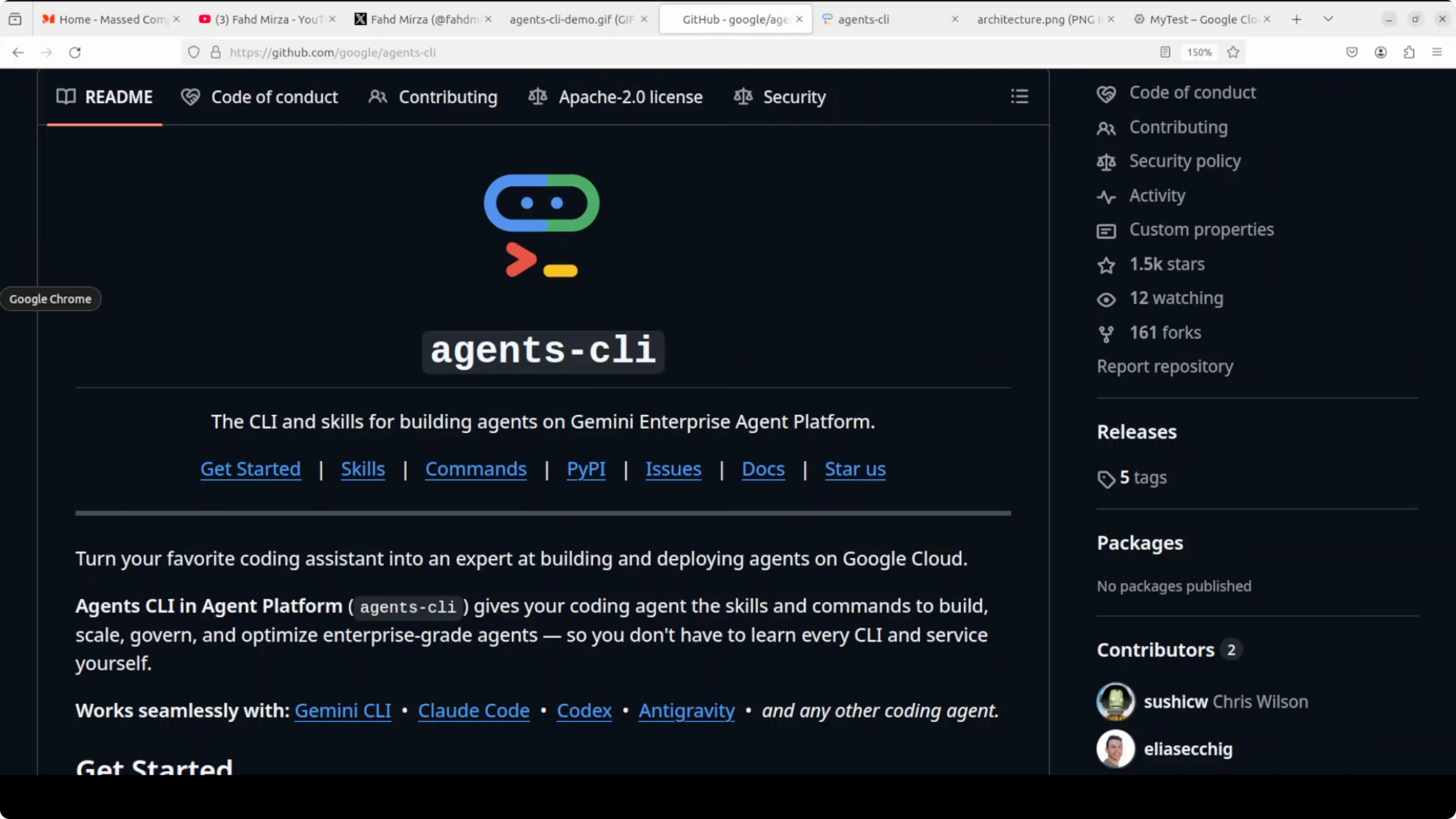Click the 1.5k stars link

pos(1167,264)
